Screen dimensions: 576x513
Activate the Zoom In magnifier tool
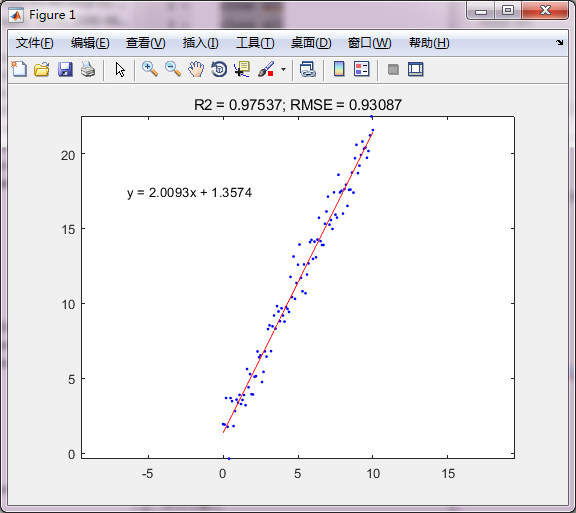150,69
